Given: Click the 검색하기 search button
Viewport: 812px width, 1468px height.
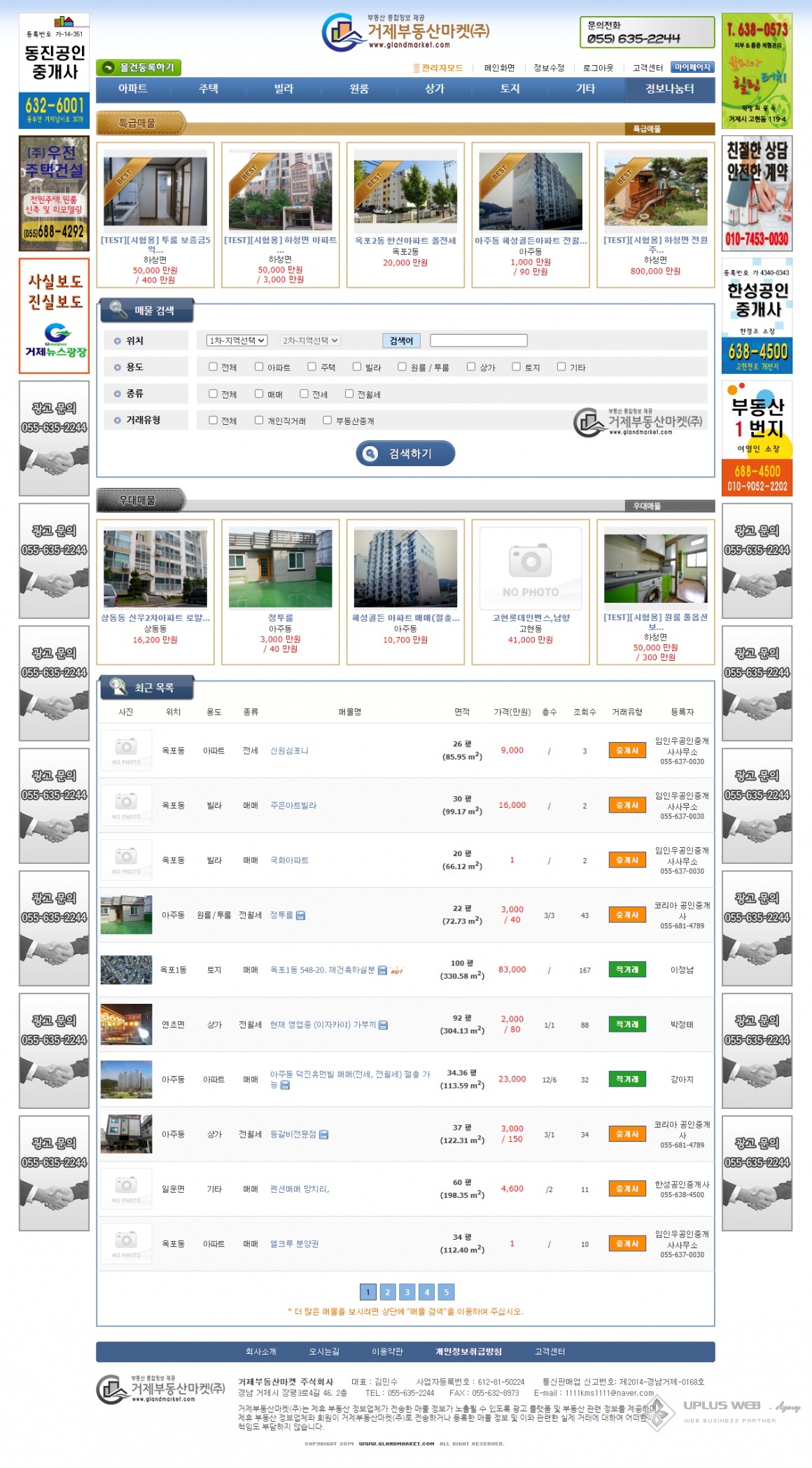Looking at the screenshot, I should click(405, 454).
